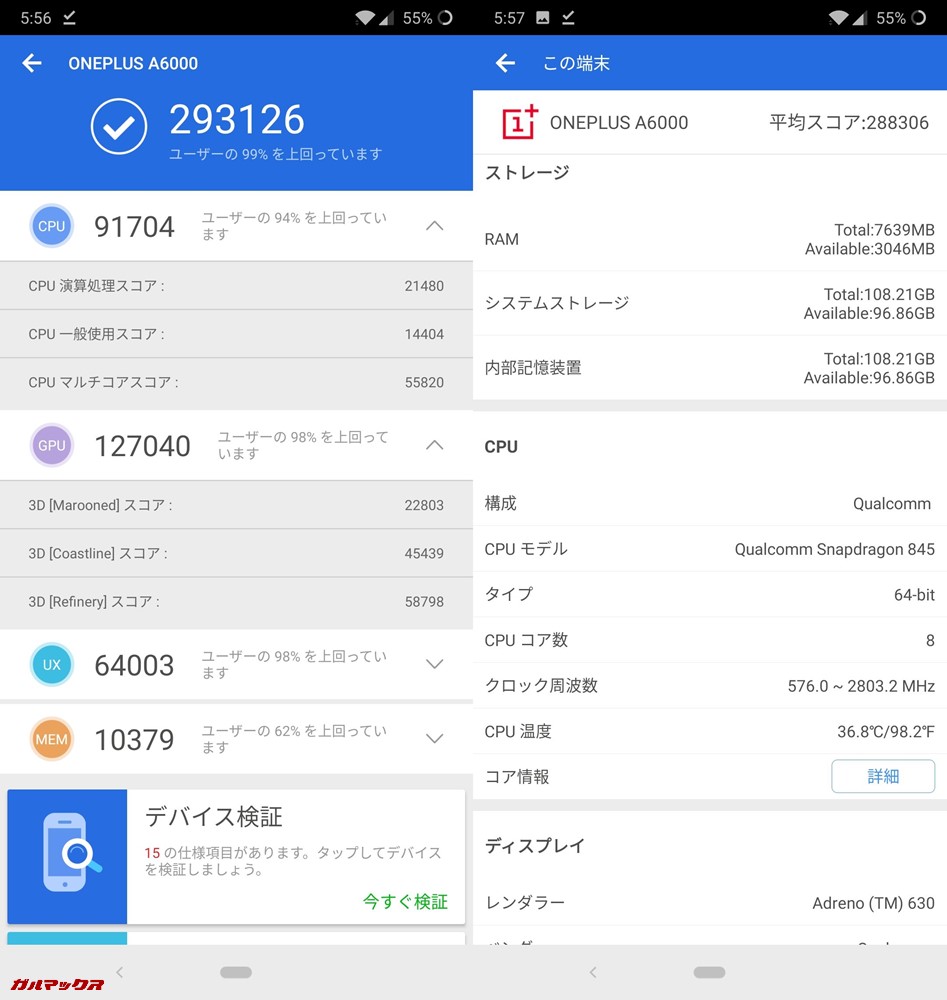Image resolution: width=947 pixels, height=1000 pixels.
Task: Expand the MEM score details
Action: pos(434,739)
